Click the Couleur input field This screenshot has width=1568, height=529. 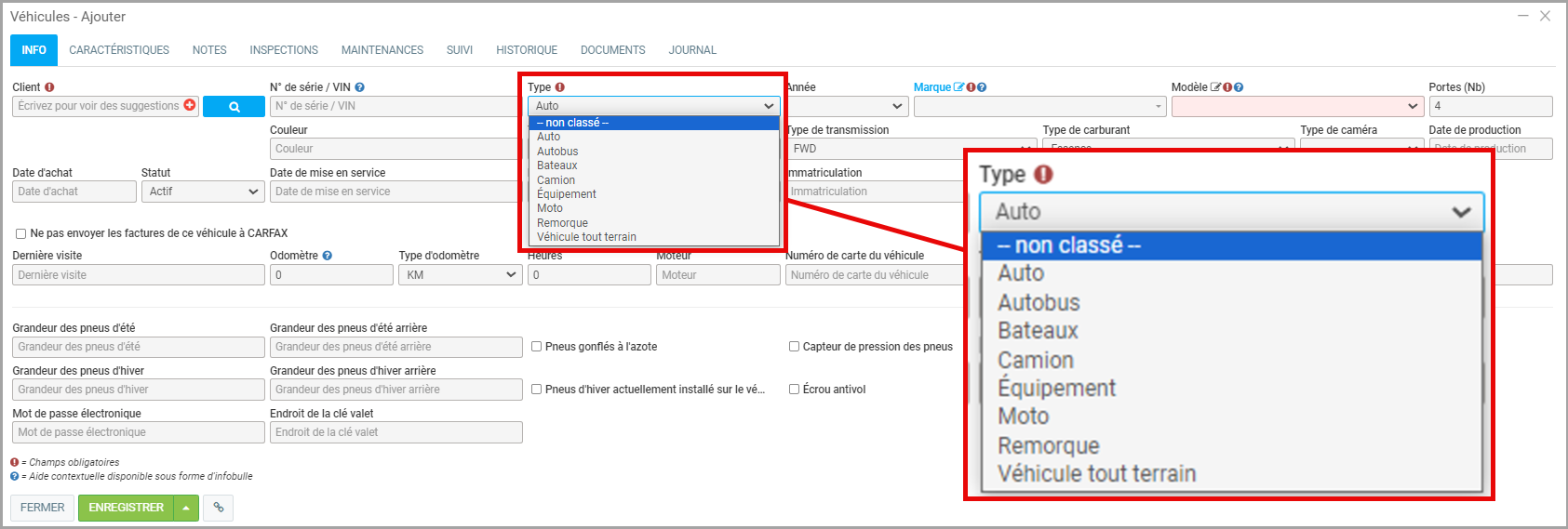click(395, 149)
